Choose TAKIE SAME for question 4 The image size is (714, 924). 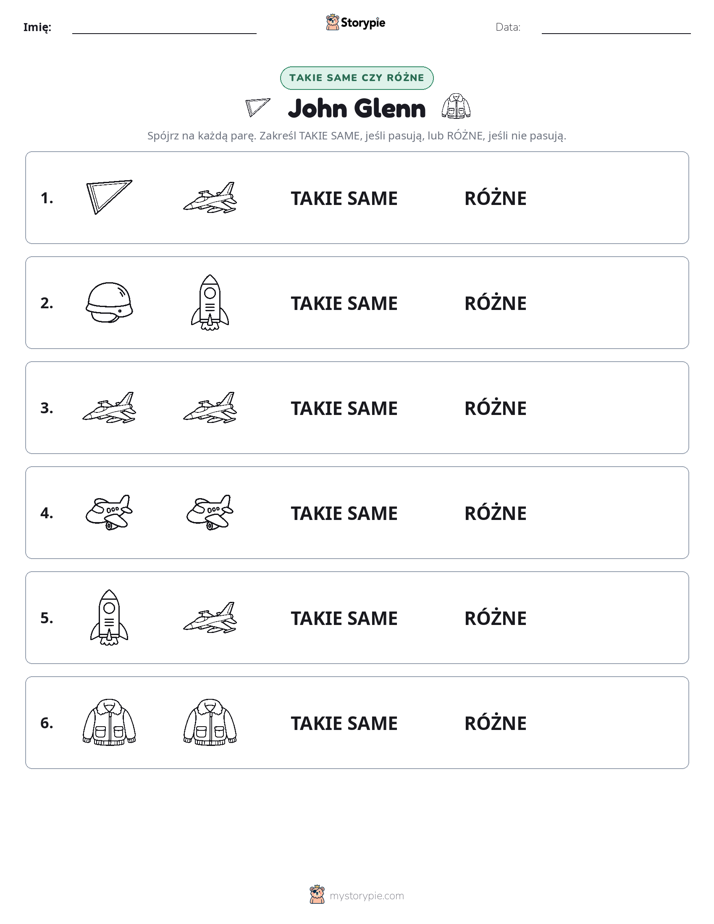coord(344,513)
